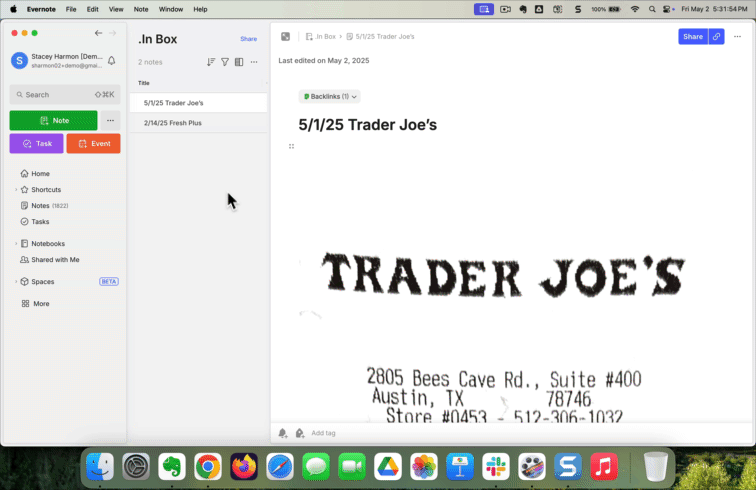This screenshot has height=490, width=756.
Task: Click block drag handle below title
Action: point(291,146)
